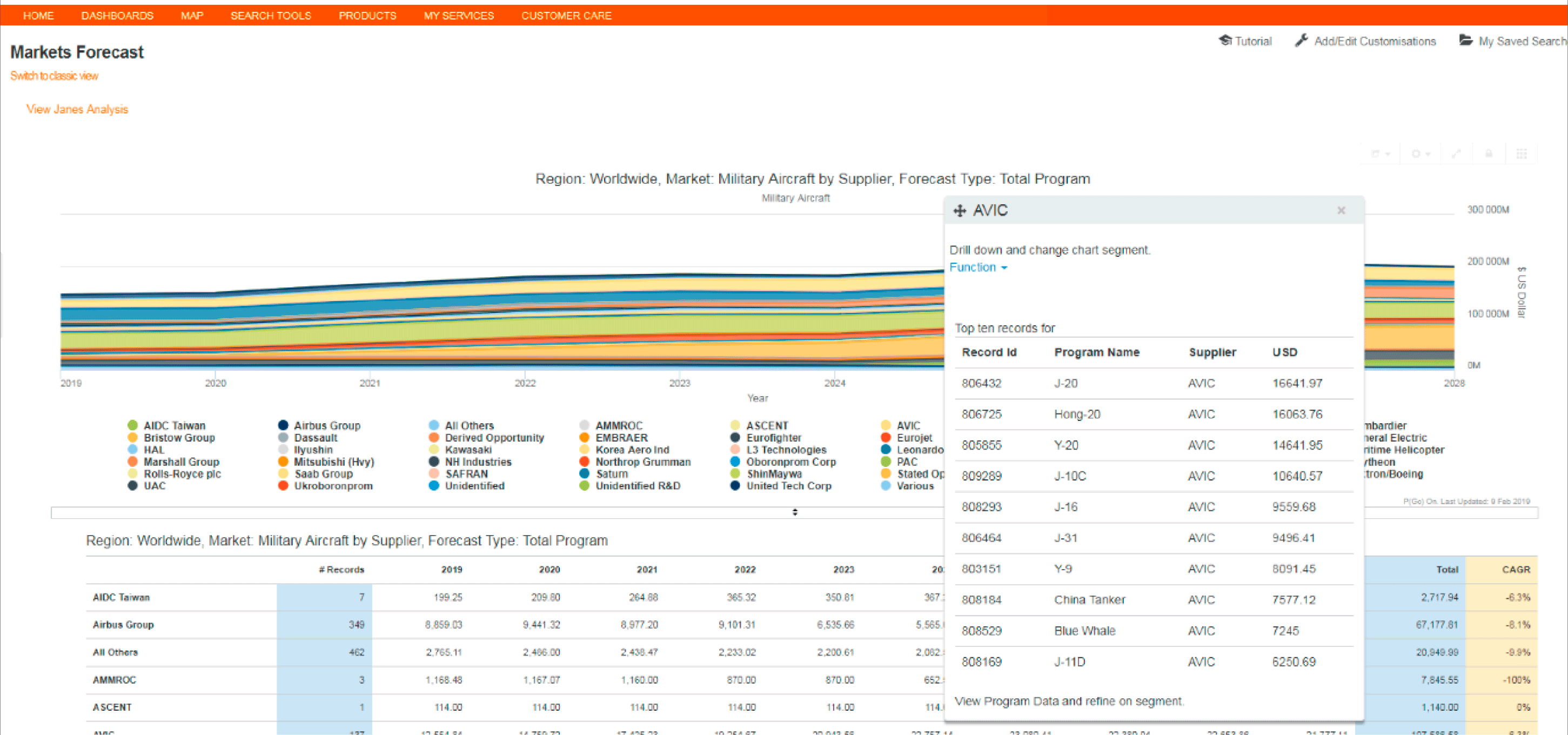
Task: Toggle Northrop Grumman legend series
Action: point(642,462)
